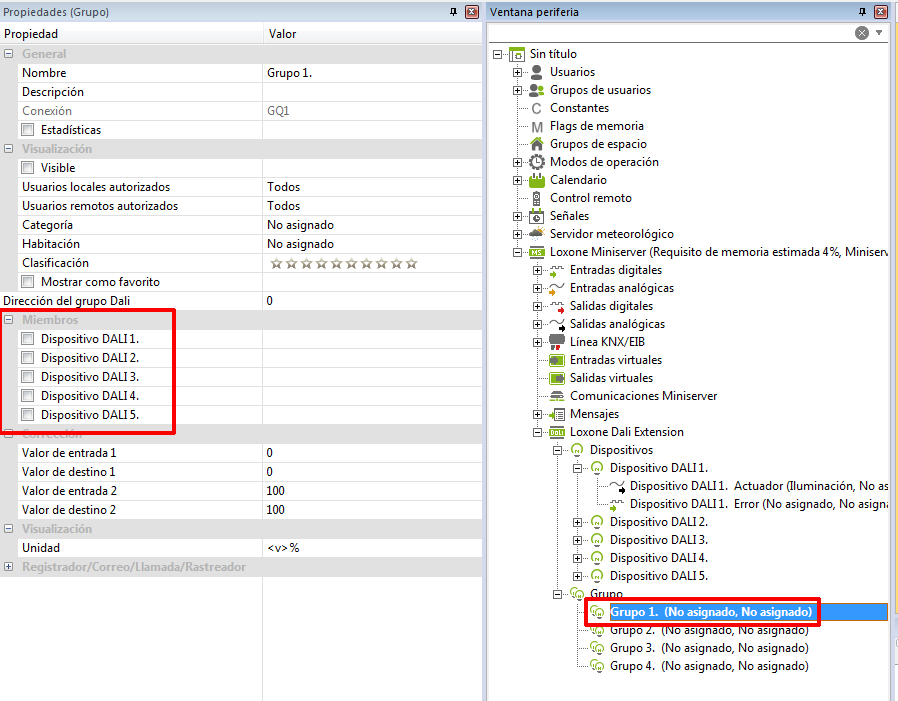Toggle the Estadísticas checkbox
Screen dimensions: 898x701
(x=28, y=130)
